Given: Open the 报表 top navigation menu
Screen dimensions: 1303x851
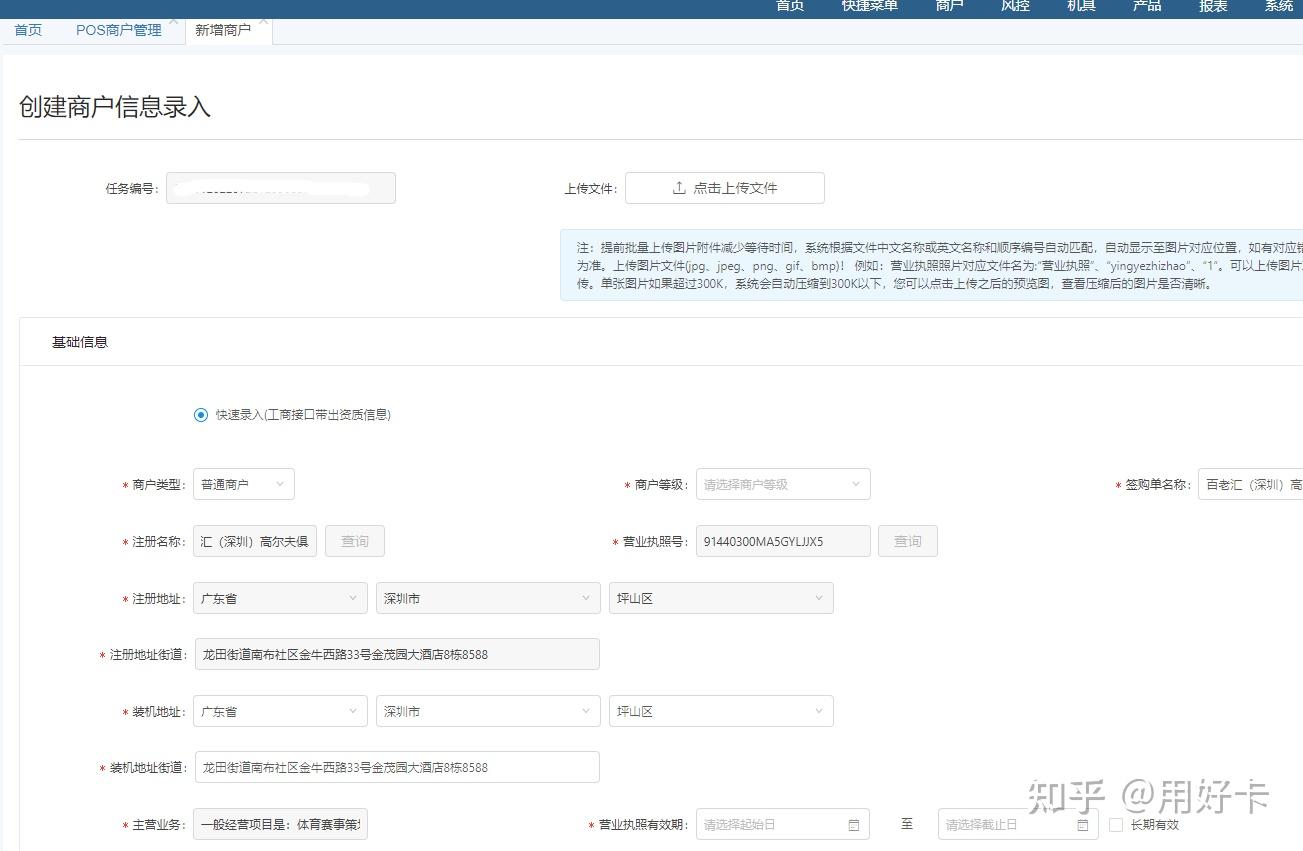Looking at the screenshot, I should point(1213,6).
